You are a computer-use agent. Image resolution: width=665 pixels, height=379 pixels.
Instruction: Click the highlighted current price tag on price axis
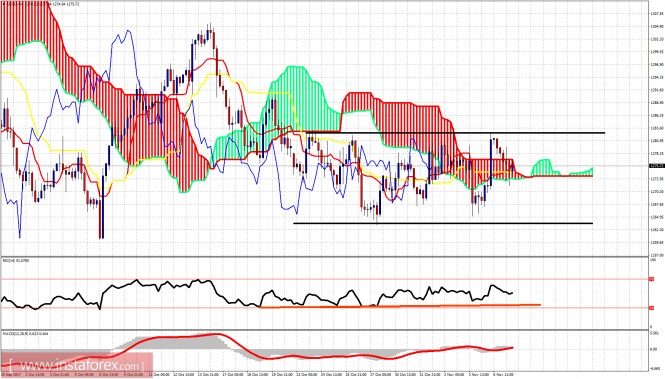point(656,166)
